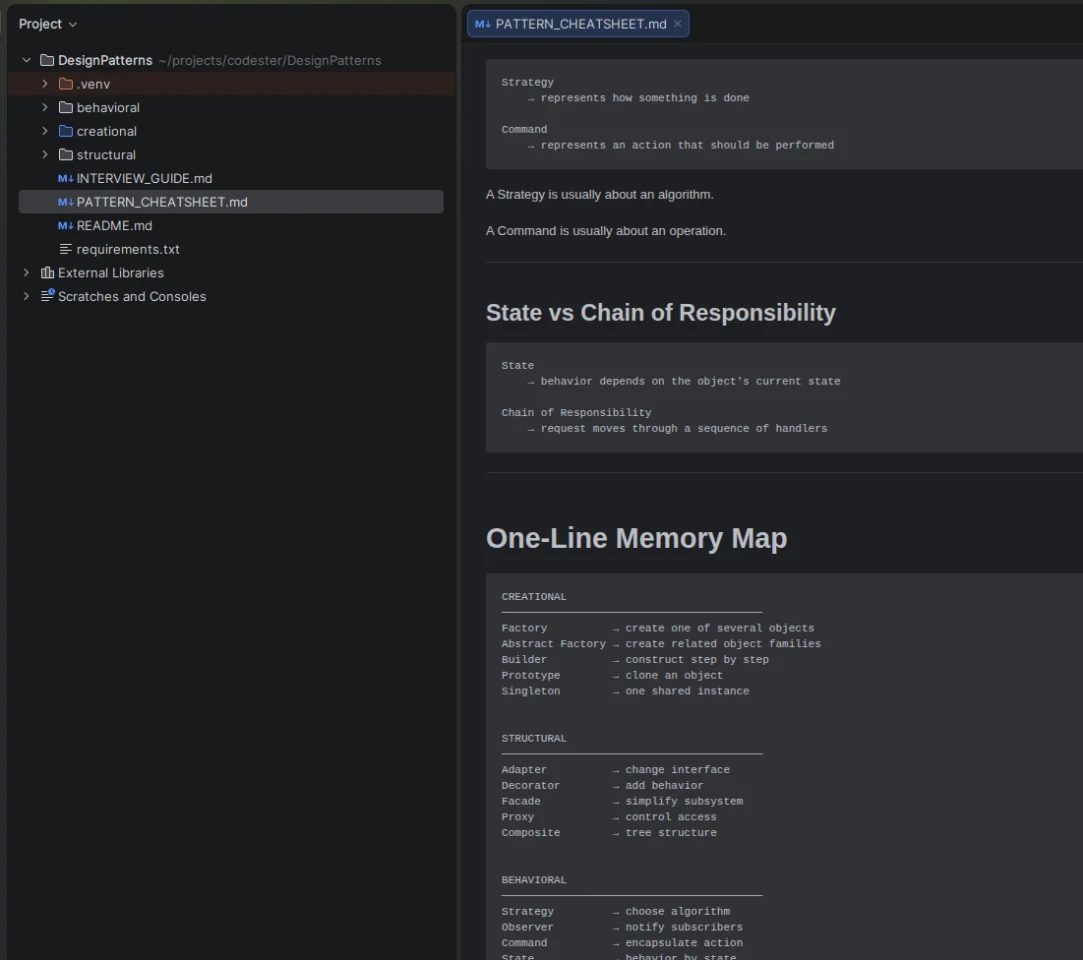Click the One-Line Memory Map heading

(636, 537)
